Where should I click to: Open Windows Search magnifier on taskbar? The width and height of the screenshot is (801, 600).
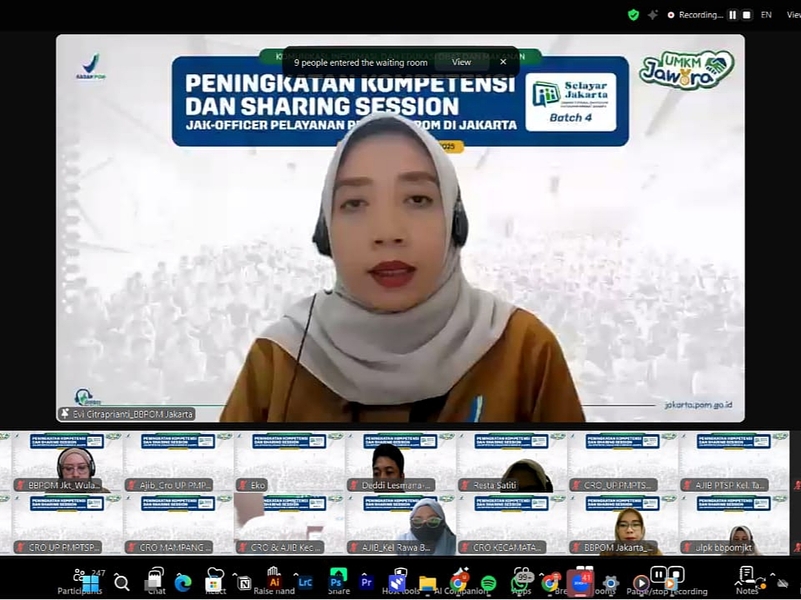pos(122,583)
